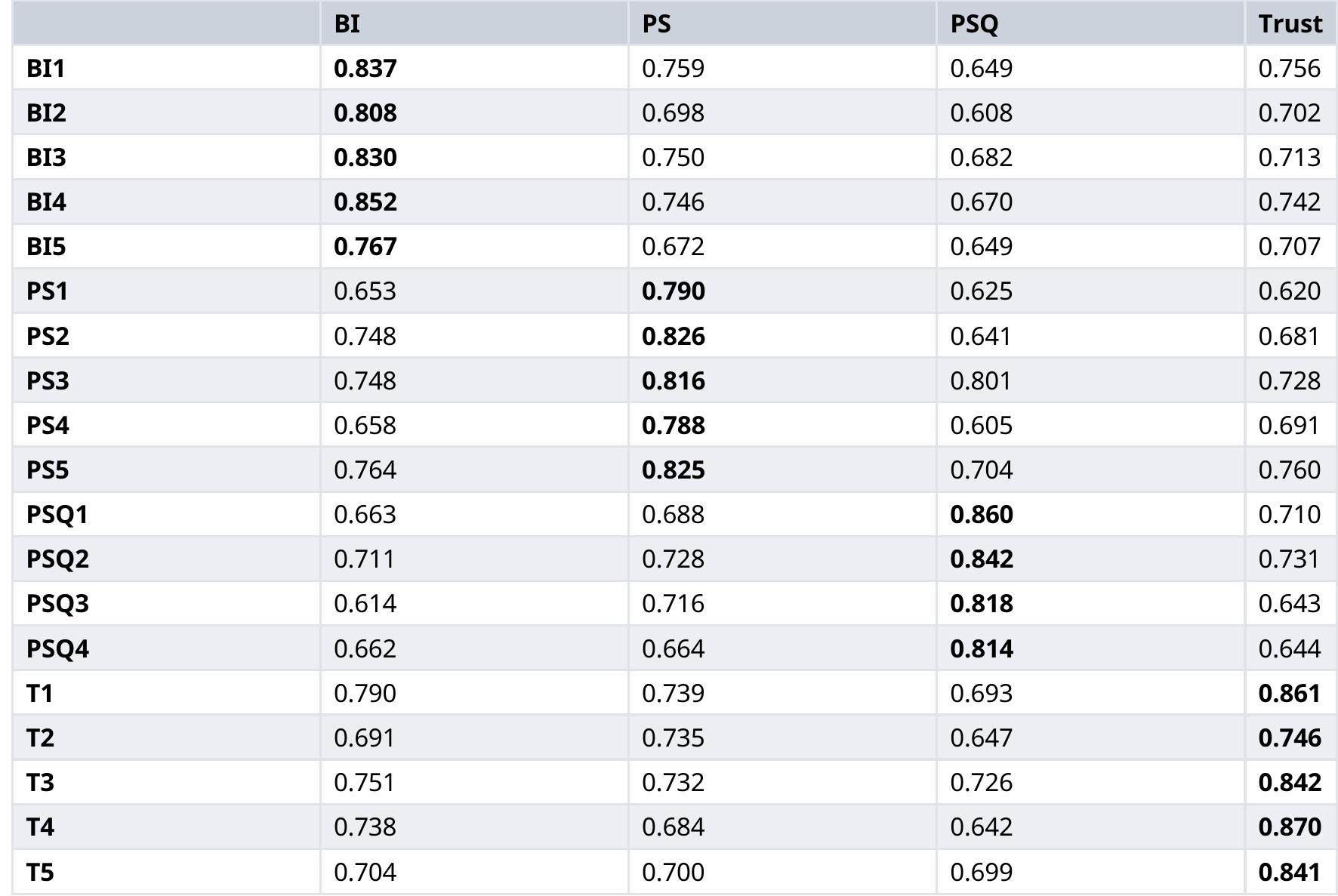Click the 0.801 PSQ value for PS3

(x=981, y=381)
